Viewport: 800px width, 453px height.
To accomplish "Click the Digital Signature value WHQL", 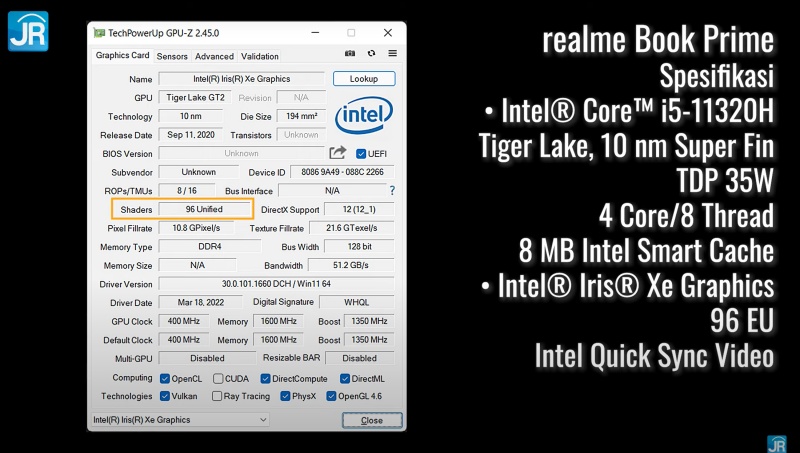I will [357, 302].
